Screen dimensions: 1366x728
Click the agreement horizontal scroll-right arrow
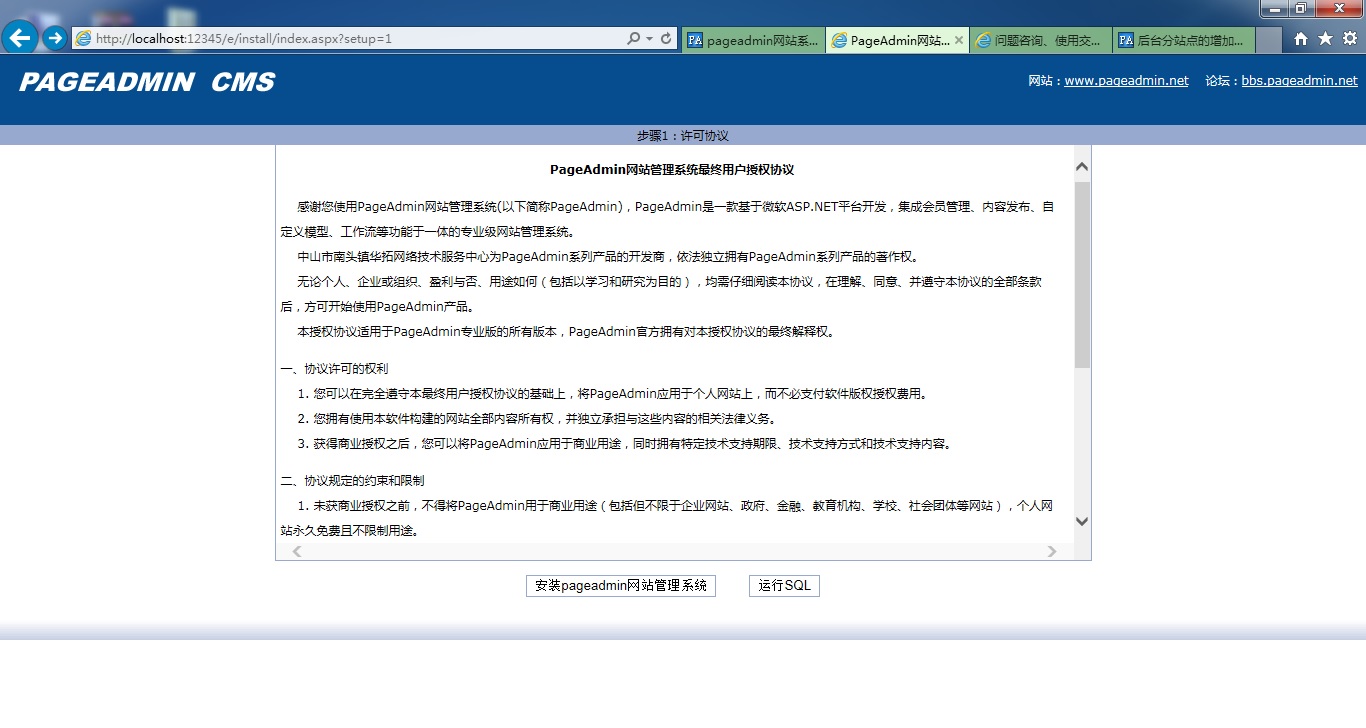(1051, 551)
